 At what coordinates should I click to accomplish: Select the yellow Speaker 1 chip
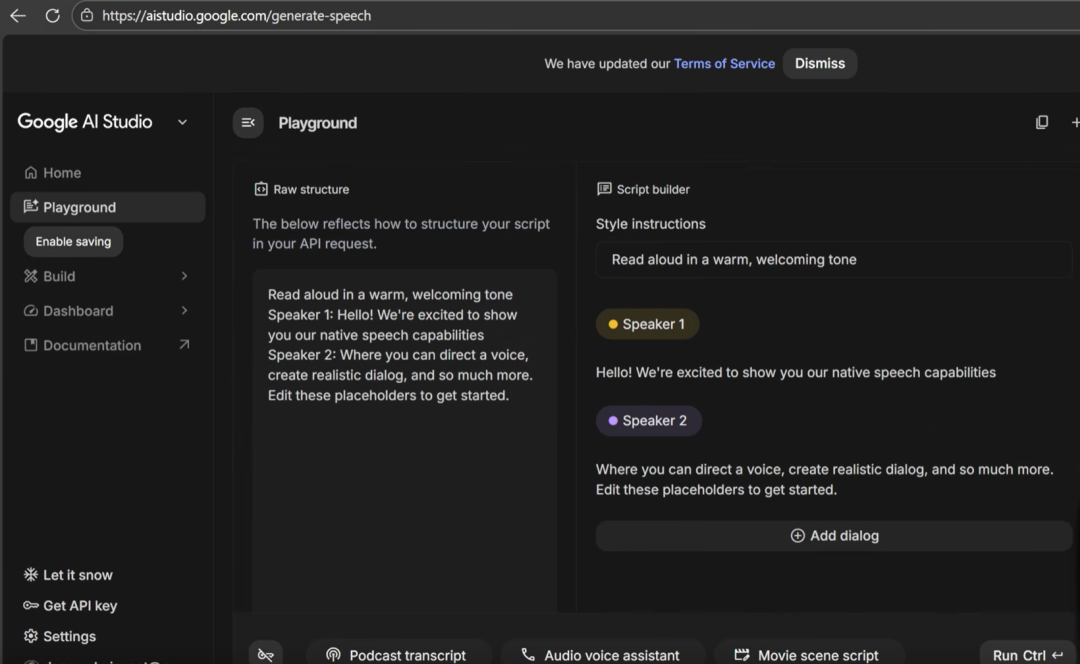[x=647, y=324]
